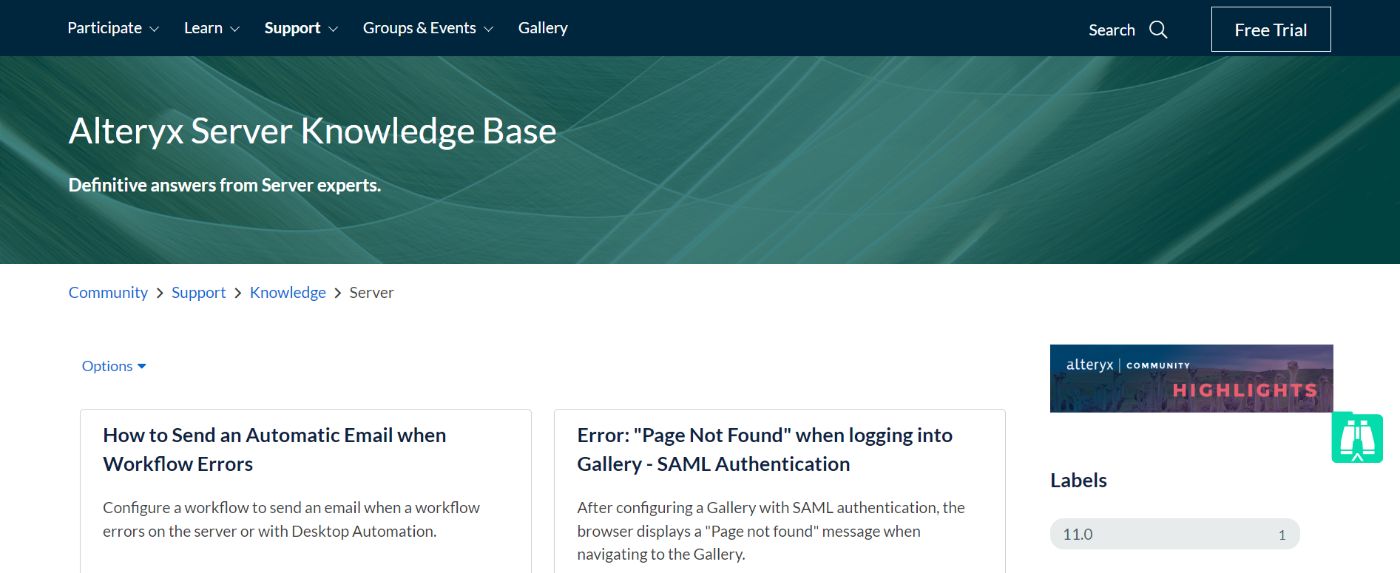Click the green binoculars floating icon

[x=1356, y=438]
